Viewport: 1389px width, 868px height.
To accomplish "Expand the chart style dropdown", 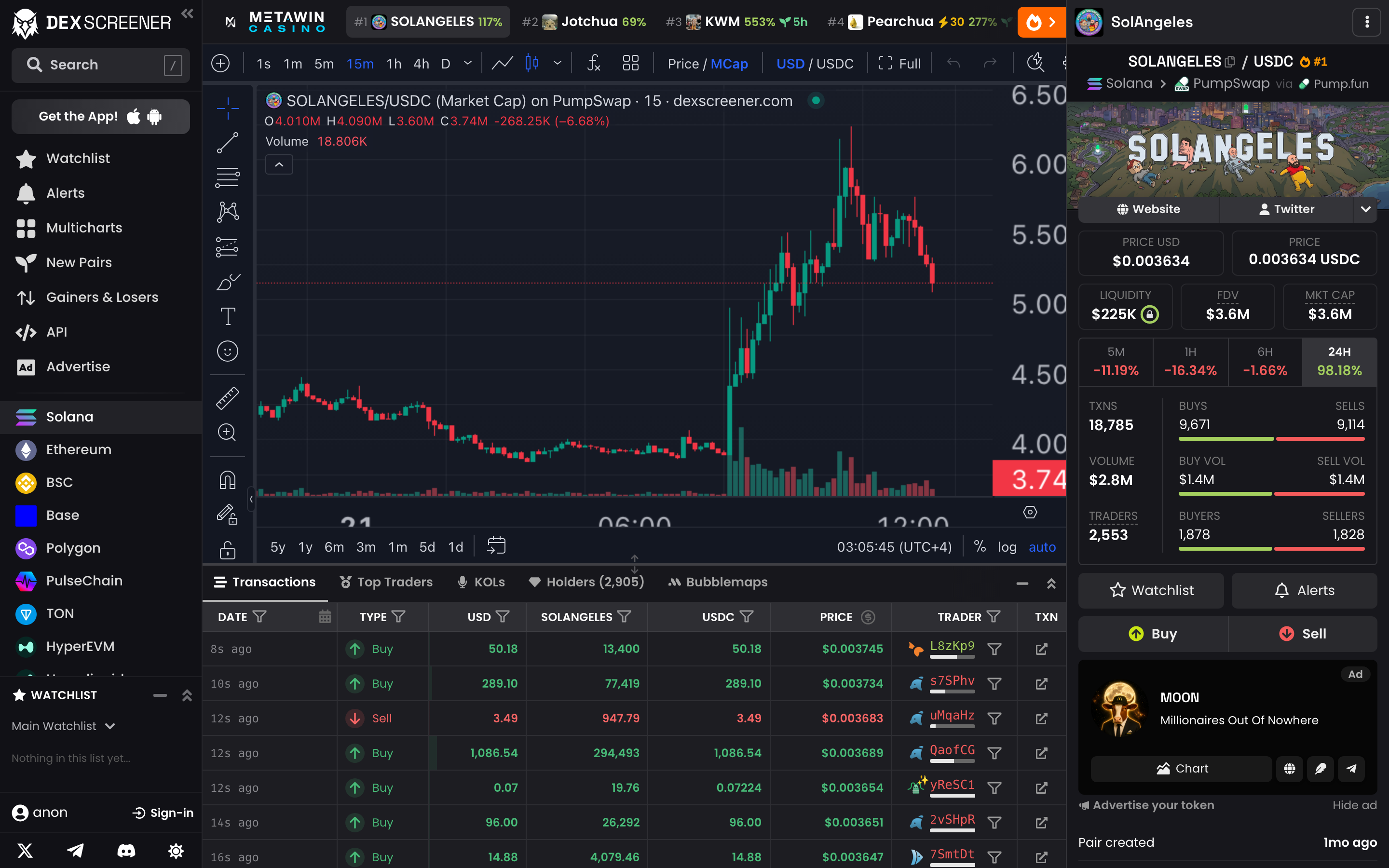I will point(558,63).
